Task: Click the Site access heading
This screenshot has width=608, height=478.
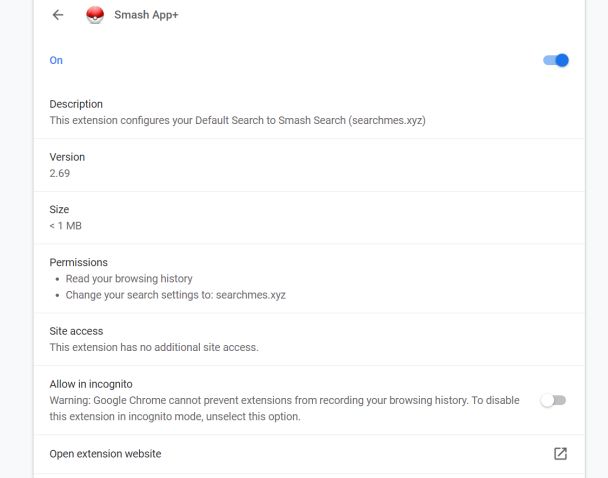Action: pos(76,331)
